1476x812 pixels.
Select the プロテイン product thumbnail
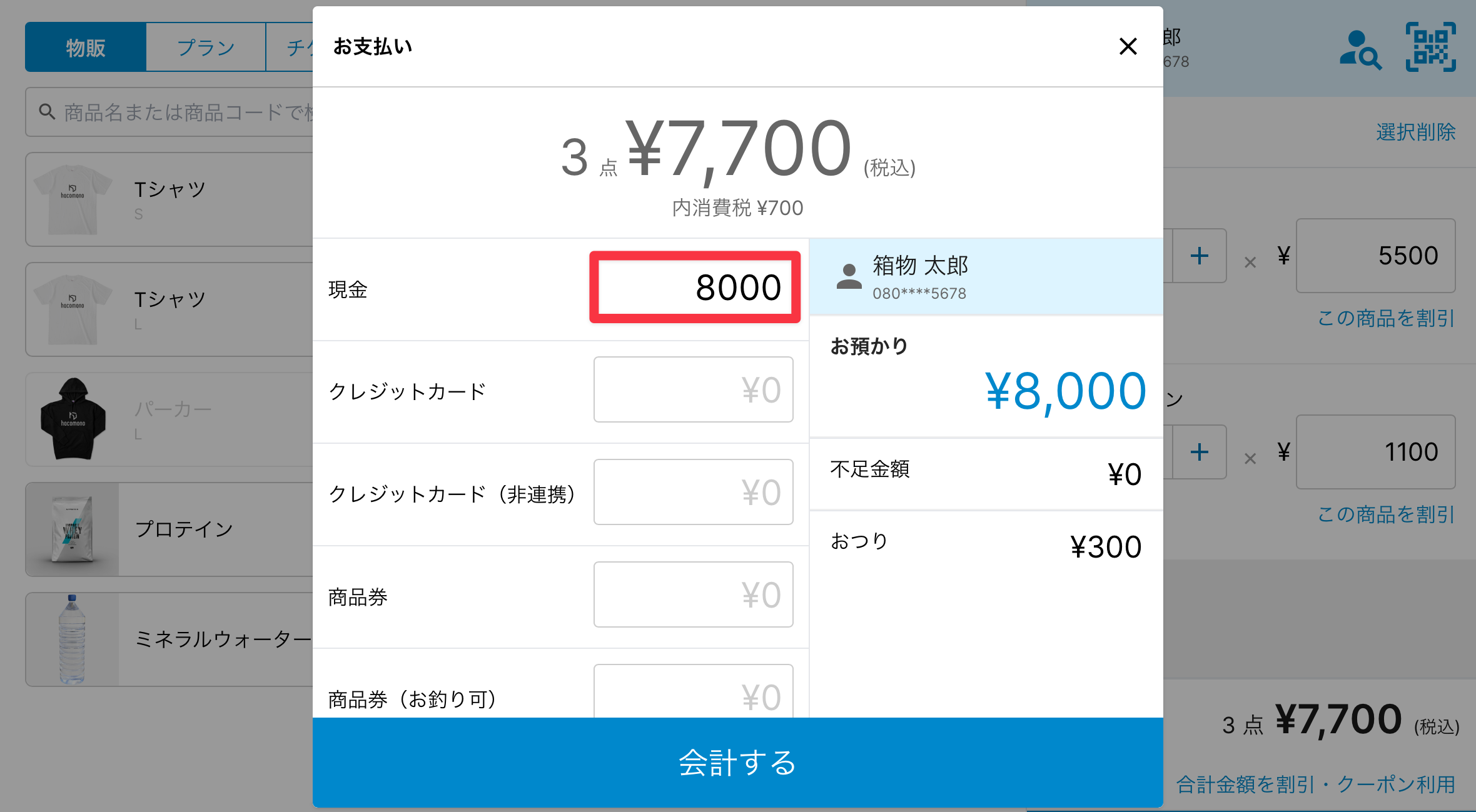pyautogui.click(x=73, y=529)
